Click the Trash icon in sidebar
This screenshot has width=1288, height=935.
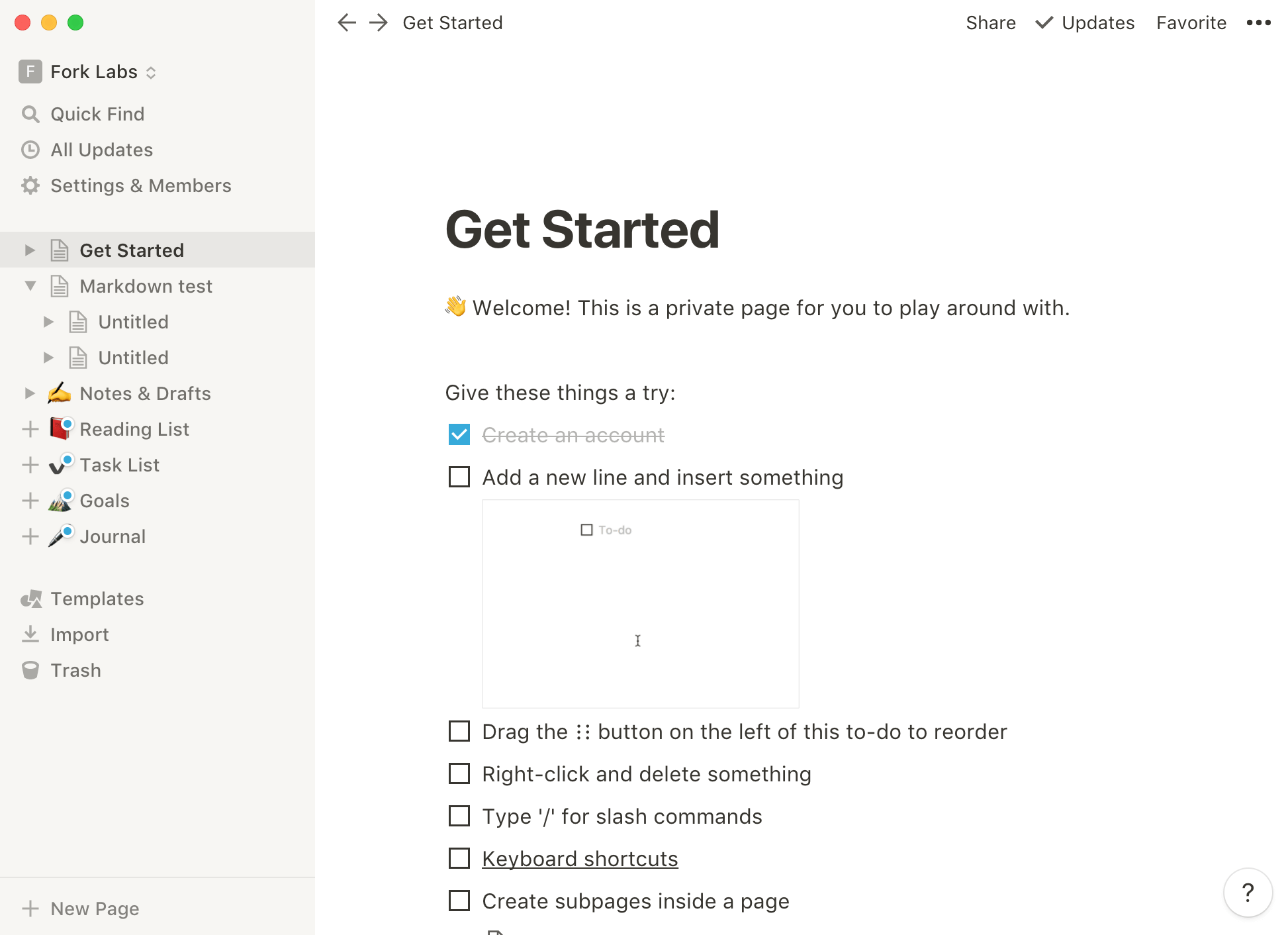[x=30, y=670]
